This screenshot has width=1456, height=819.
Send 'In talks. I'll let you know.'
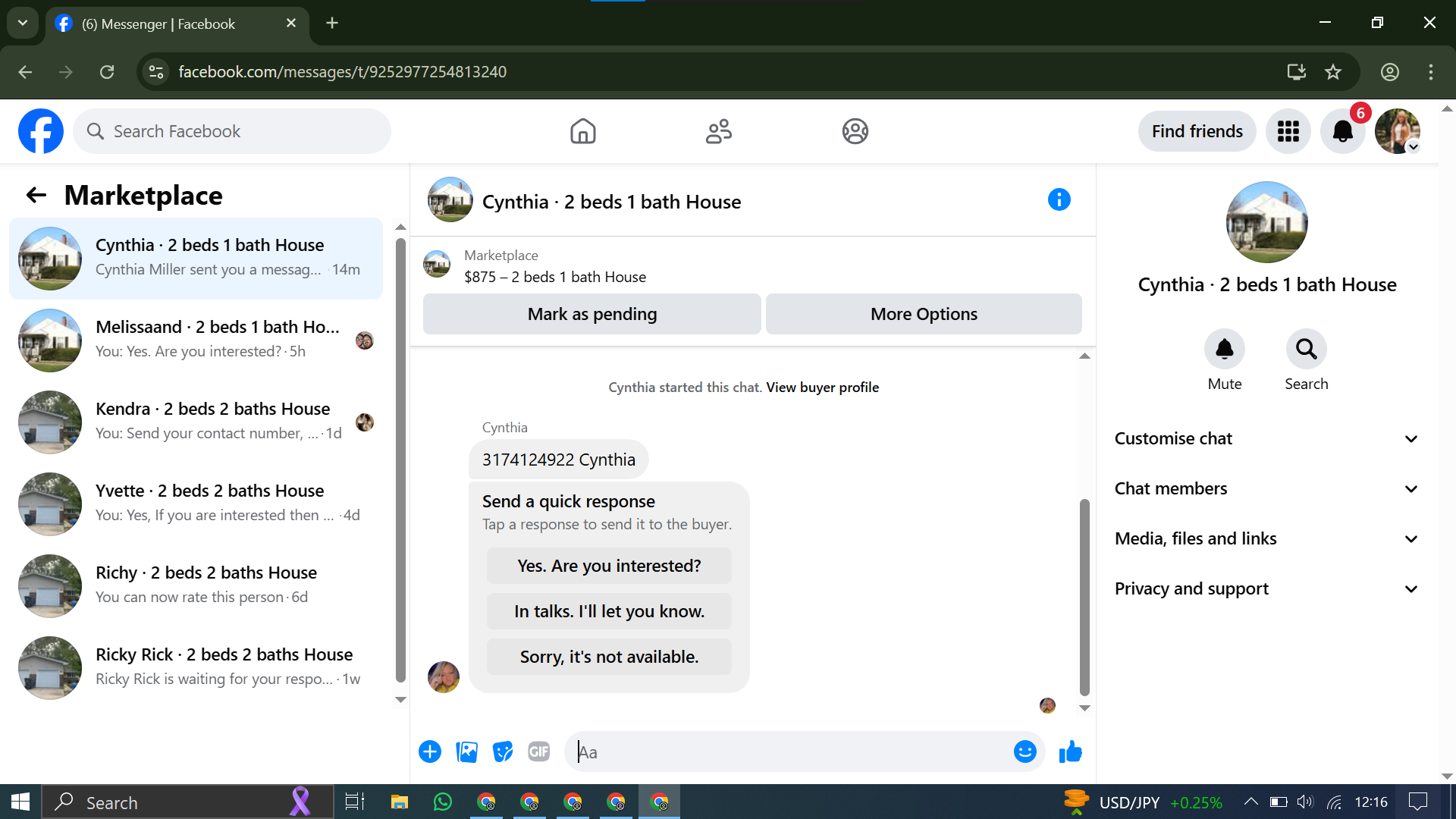point(609,611)
